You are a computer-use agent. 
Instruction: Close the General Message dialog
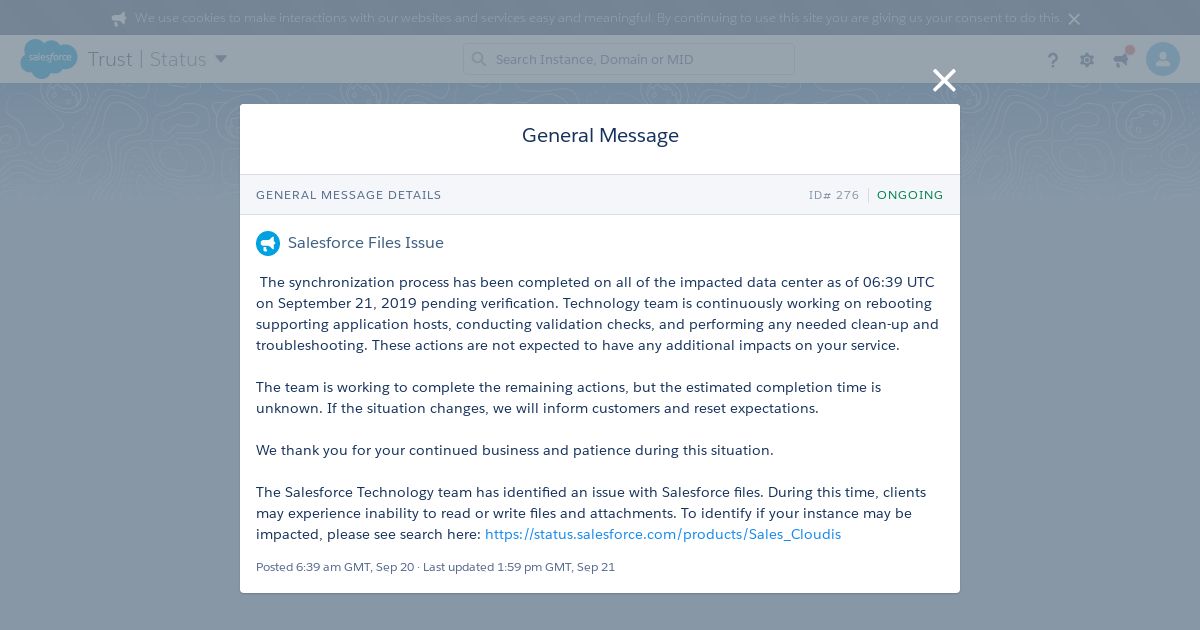pos(944,81)
